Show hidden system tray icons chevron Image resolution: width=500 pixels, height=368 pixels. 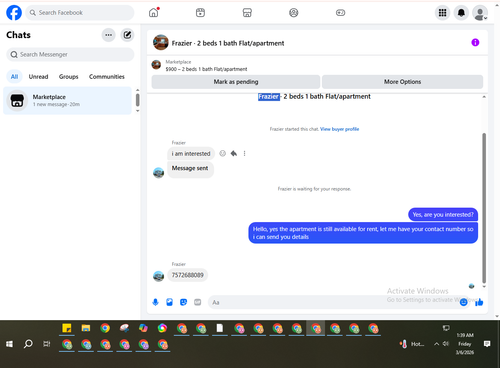tap(436, 344)
